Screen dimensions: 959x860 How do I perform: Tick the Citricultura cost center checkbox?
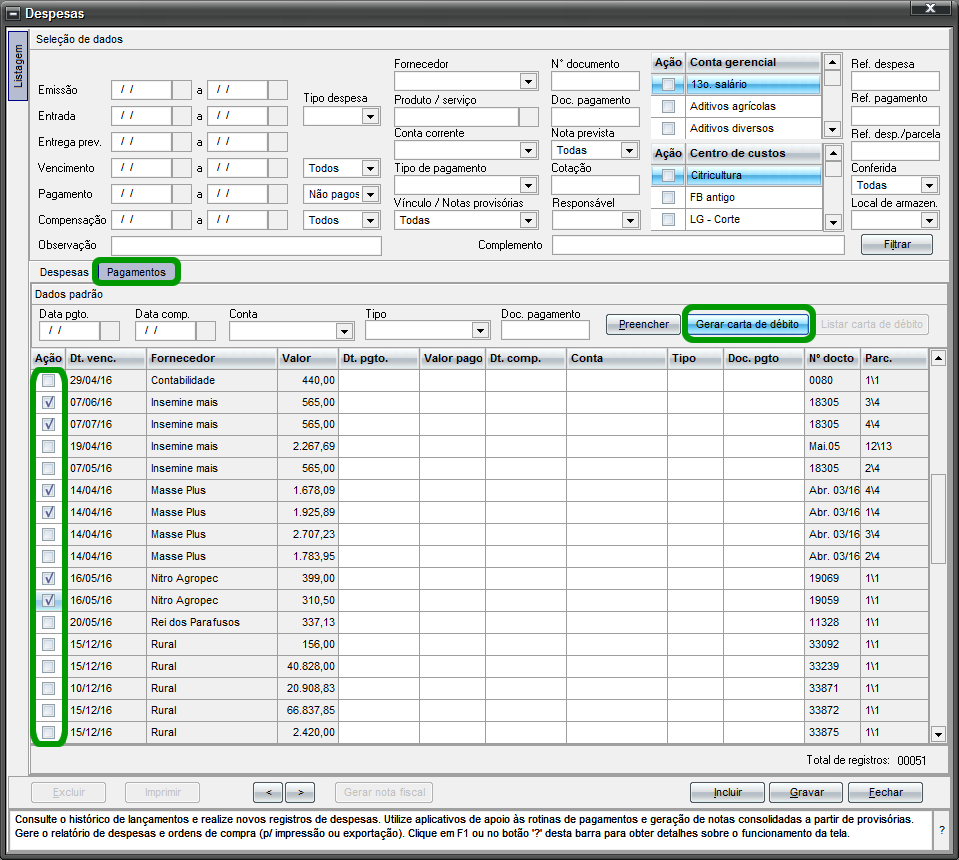point(668,176)
